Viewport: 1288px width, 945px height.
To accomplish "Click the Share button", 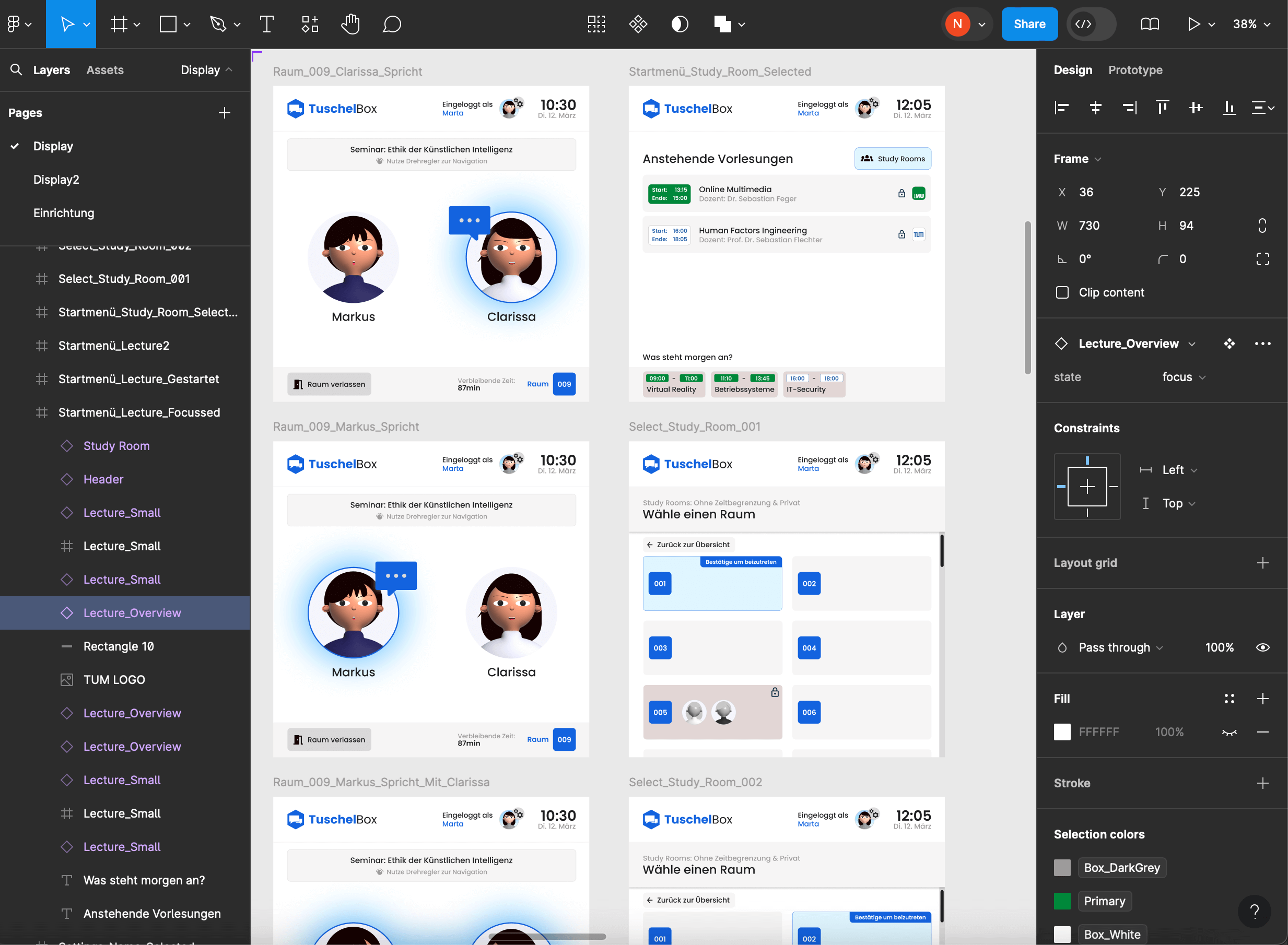I will [x=1029, y=24].
